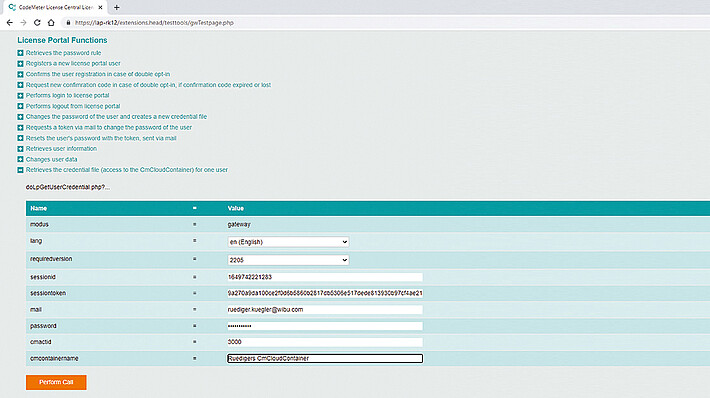Click the address bar URL
This screenshot has height=398, width=710.
pos(154,23)
